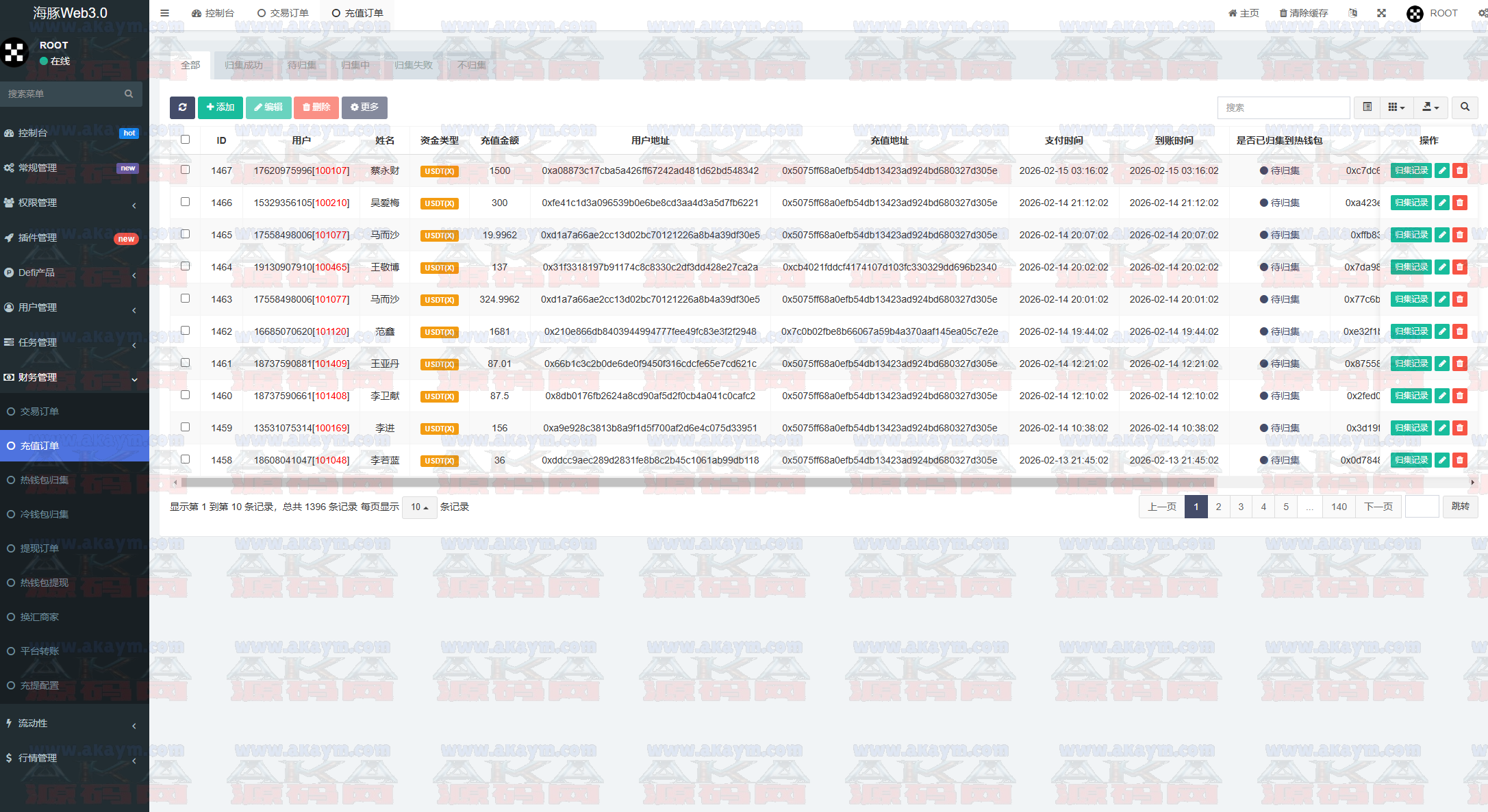Check the box for record 1462
1488x812 pixels.
click(x=185, y=331)
